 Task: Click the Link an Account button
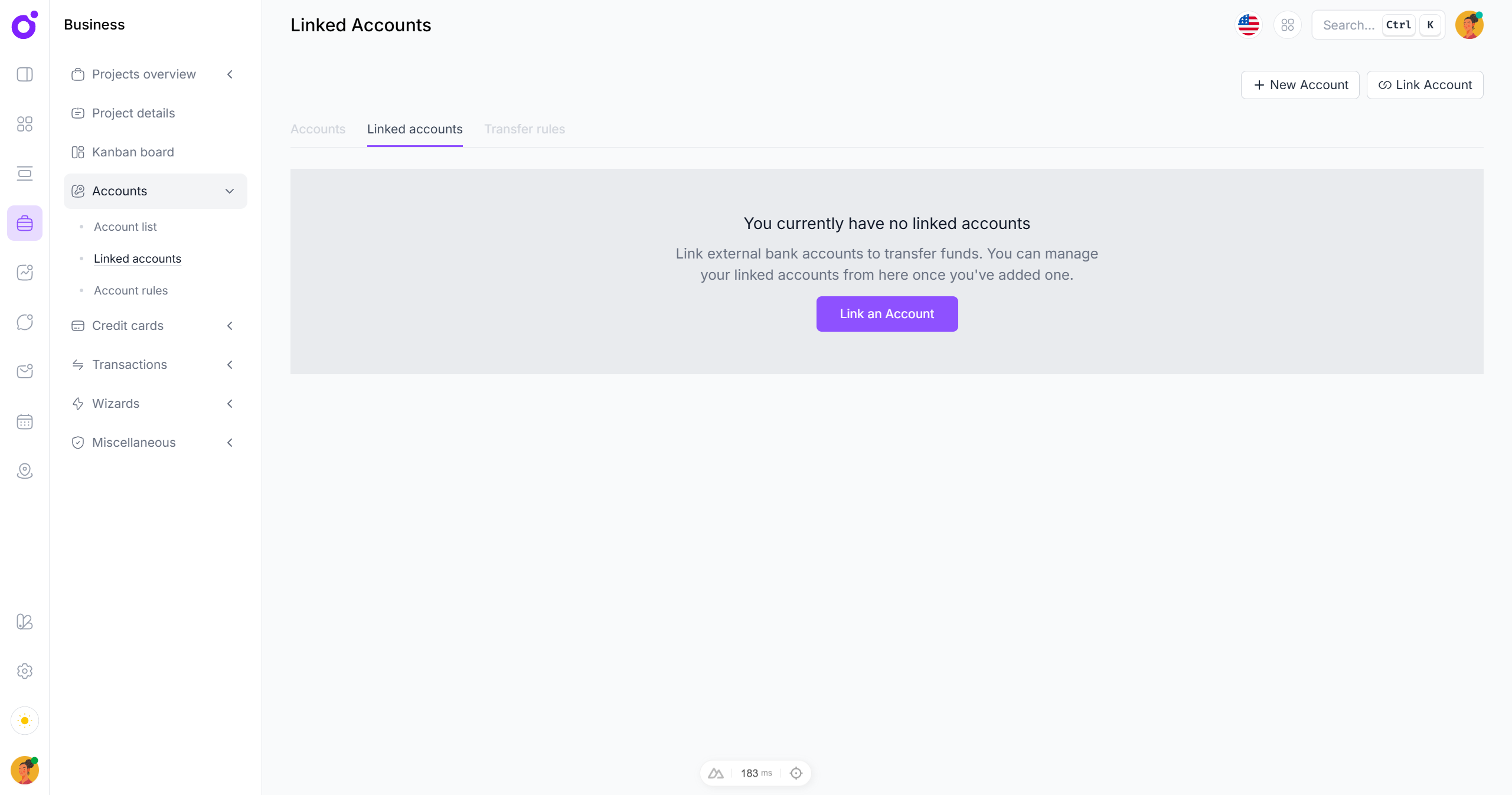pos(886,313)
